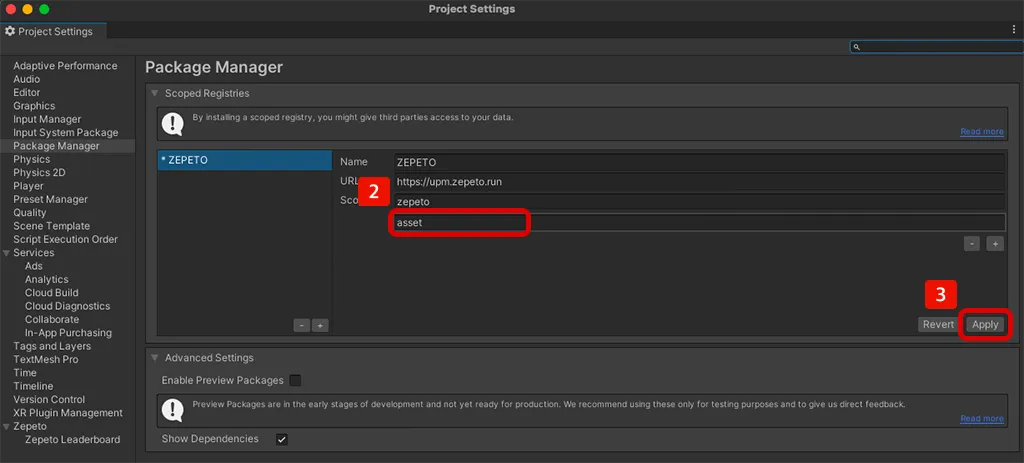This screenshot has height=463, width=1024.
Task: Open Ads under Services
Action: pyautogui.click(x=33, y=266)
